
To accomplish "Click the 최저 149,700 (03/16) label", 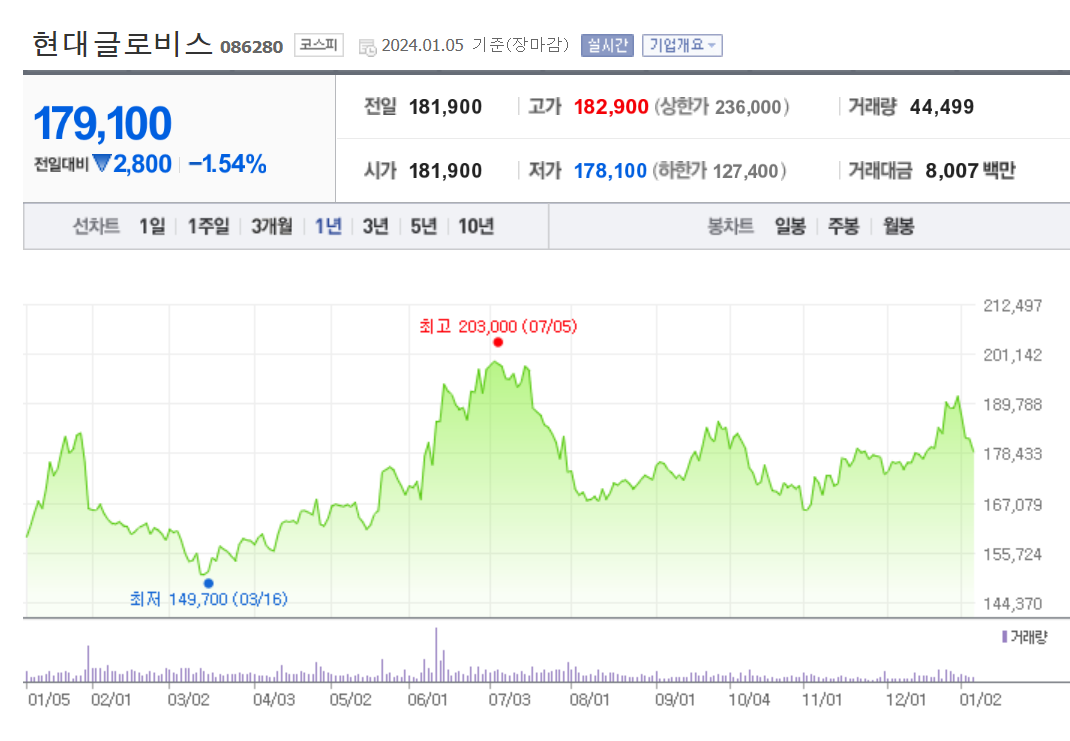I will 209,599.
